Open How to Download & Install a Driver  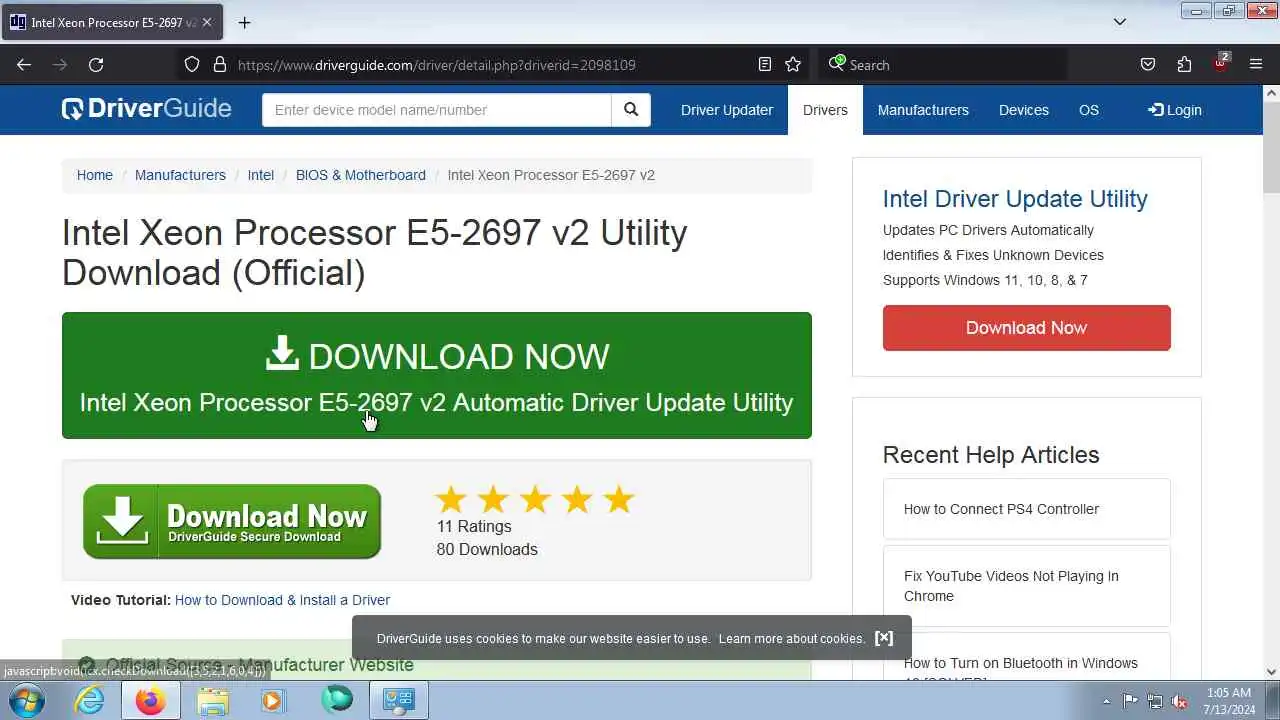[282, 600]
